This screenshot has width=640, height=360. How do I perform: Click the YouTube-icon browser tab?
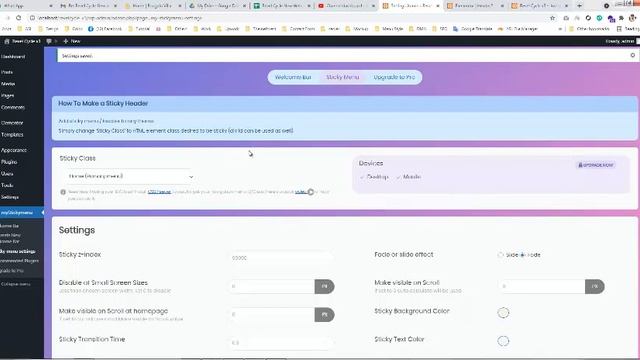345,6
